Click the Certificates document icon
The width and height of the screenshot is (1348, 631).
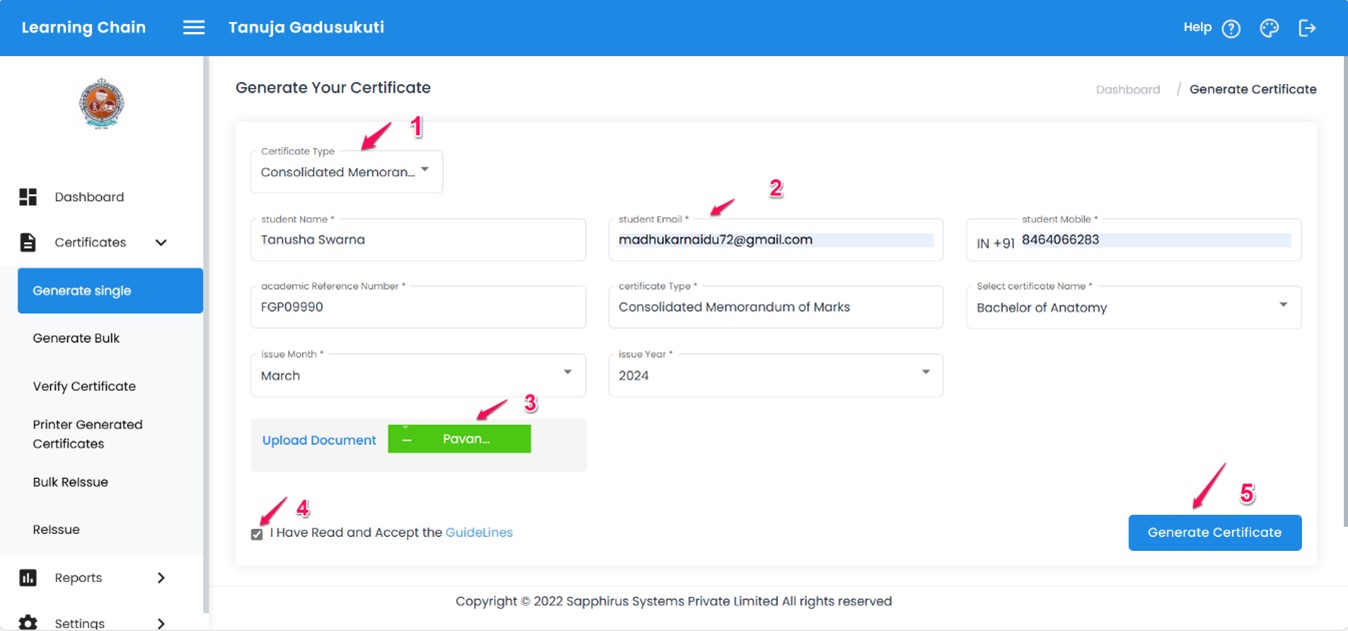click(28, 243)
